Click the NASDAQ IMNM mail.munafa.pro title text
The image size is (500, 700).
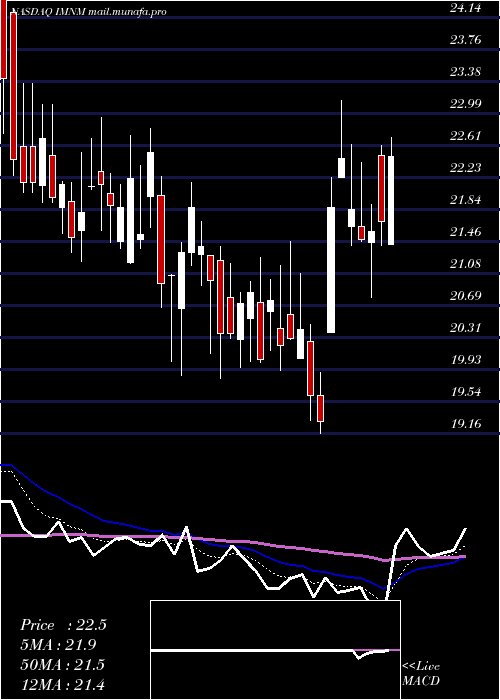tap(88, 12)
